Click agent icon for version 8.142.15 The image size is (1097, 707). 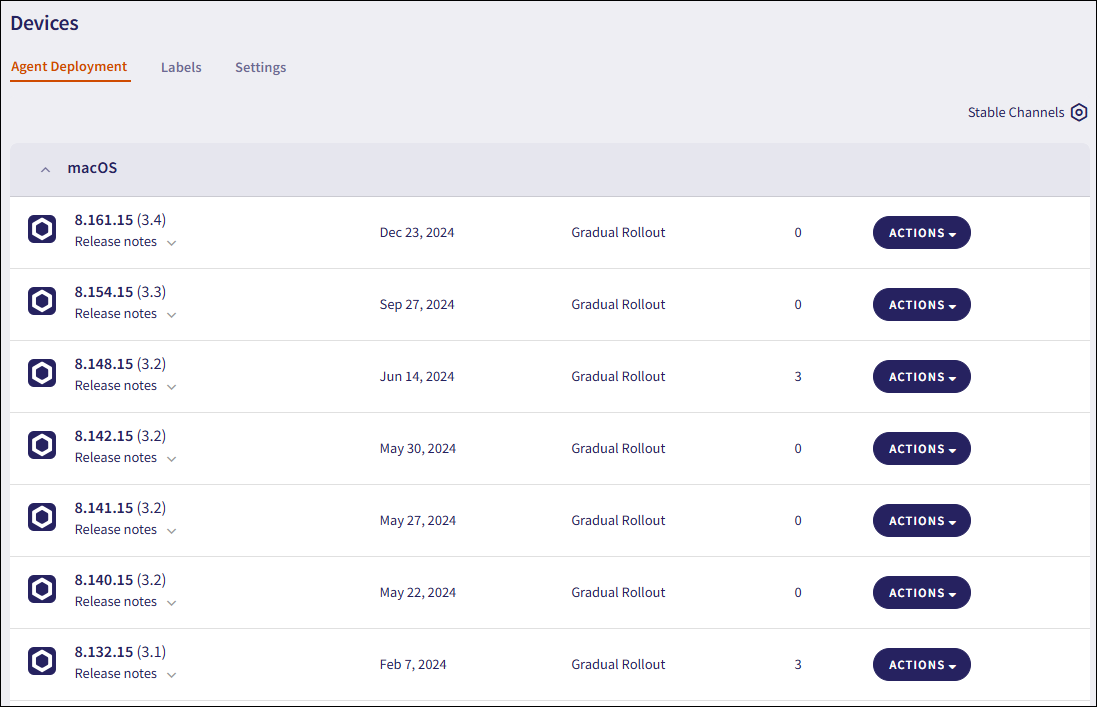[42, 445]
